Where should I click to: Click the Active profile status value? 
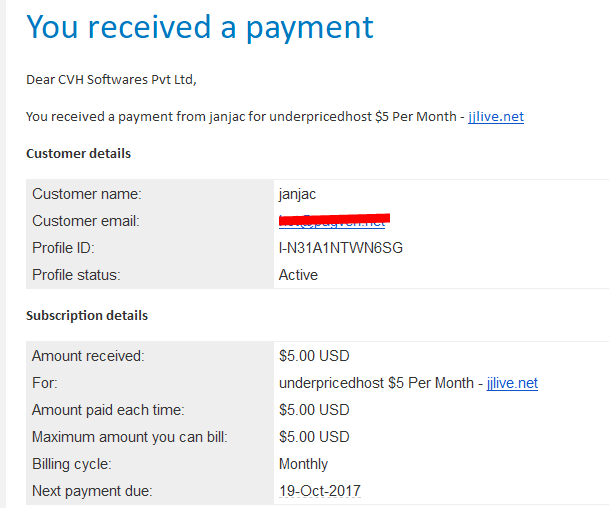pyautogui.click(x=298, y=275)
